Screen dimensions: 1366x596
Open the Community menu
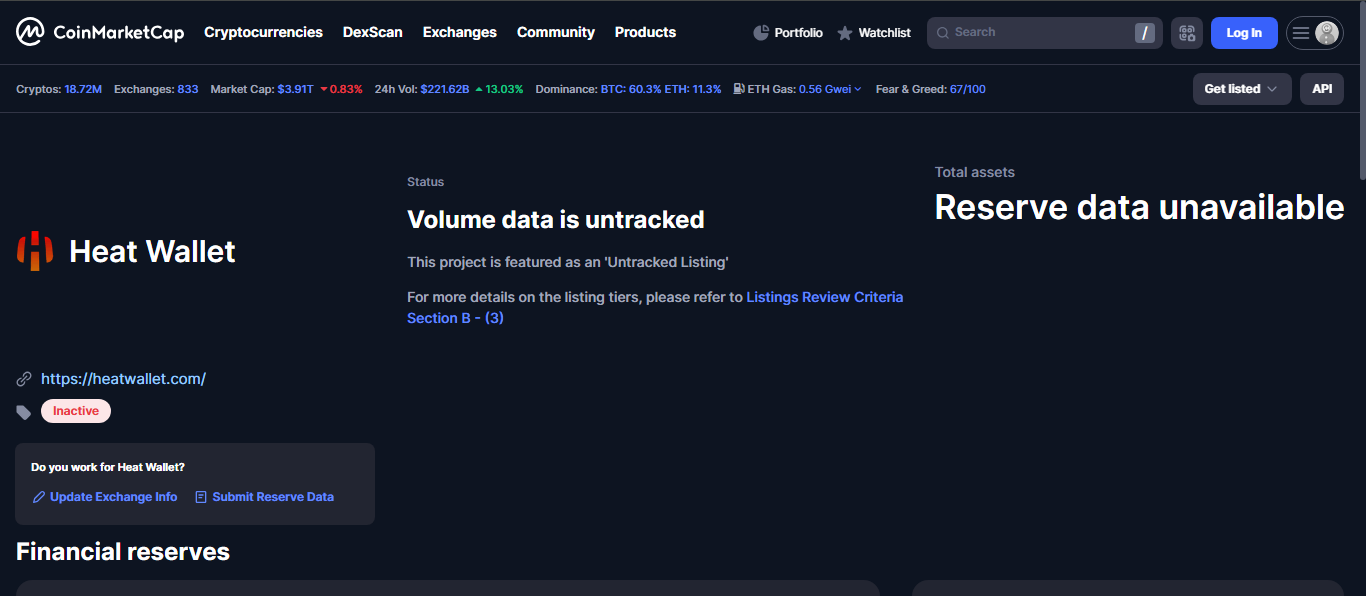555,32
